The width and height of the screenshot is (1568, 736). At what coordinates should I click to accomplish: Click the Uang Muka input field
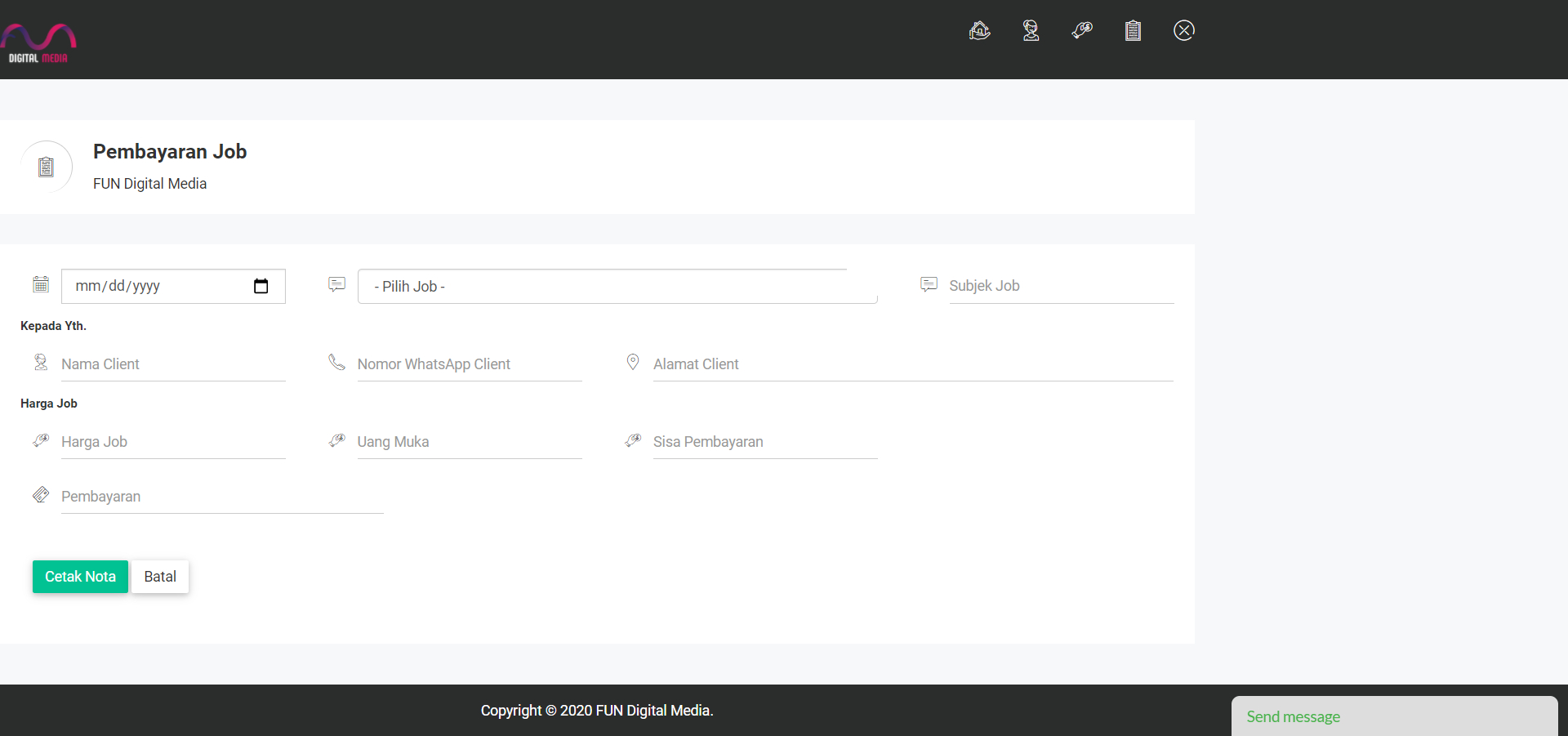469,442
